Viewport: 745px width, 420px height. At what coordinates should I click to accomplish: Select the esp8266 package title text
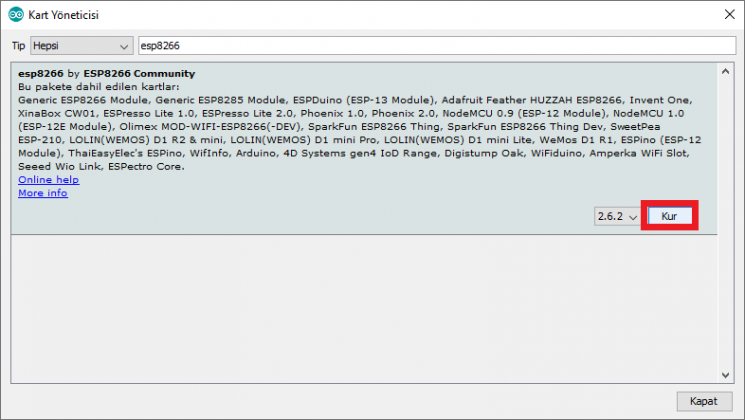click(41, 74)
